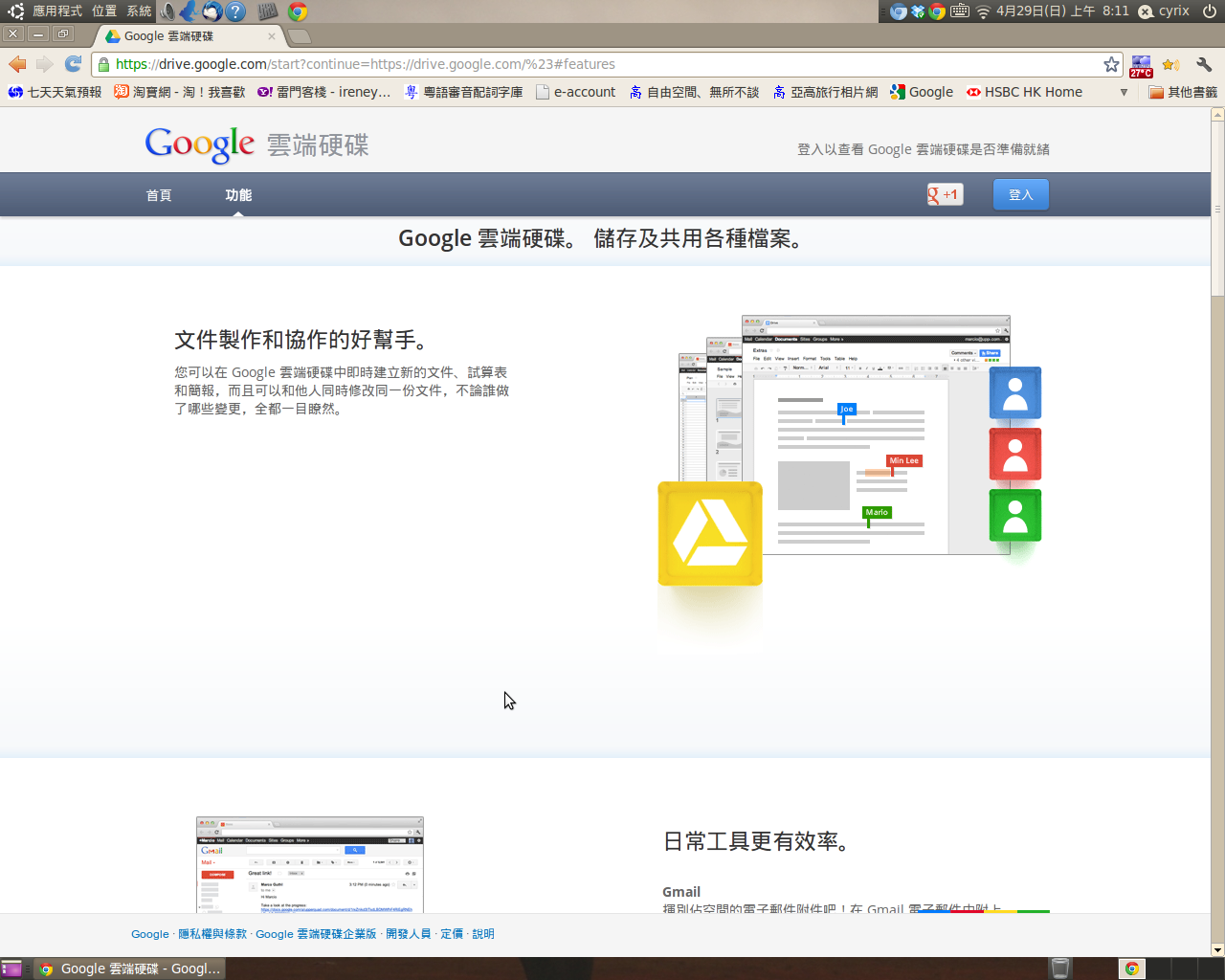This screenshot has height=980, width=1225.
Task: Open the 隱私權與條款 footer link
Action: 212,934
